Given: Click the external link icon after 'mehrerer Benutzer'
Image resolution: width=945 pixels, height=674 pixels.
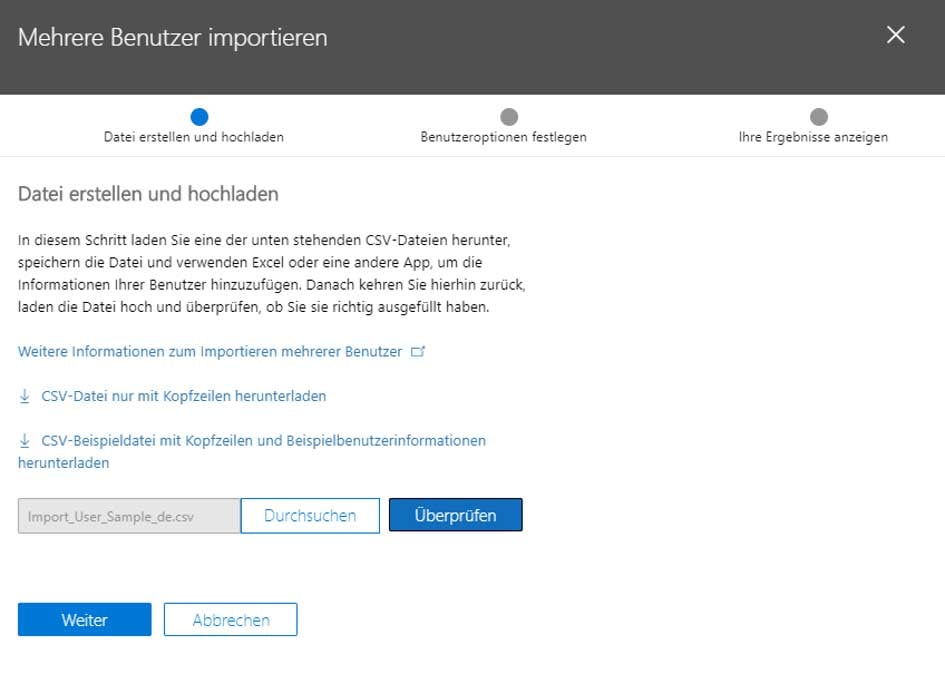Looking at the screenshot, I should (418, 351).
